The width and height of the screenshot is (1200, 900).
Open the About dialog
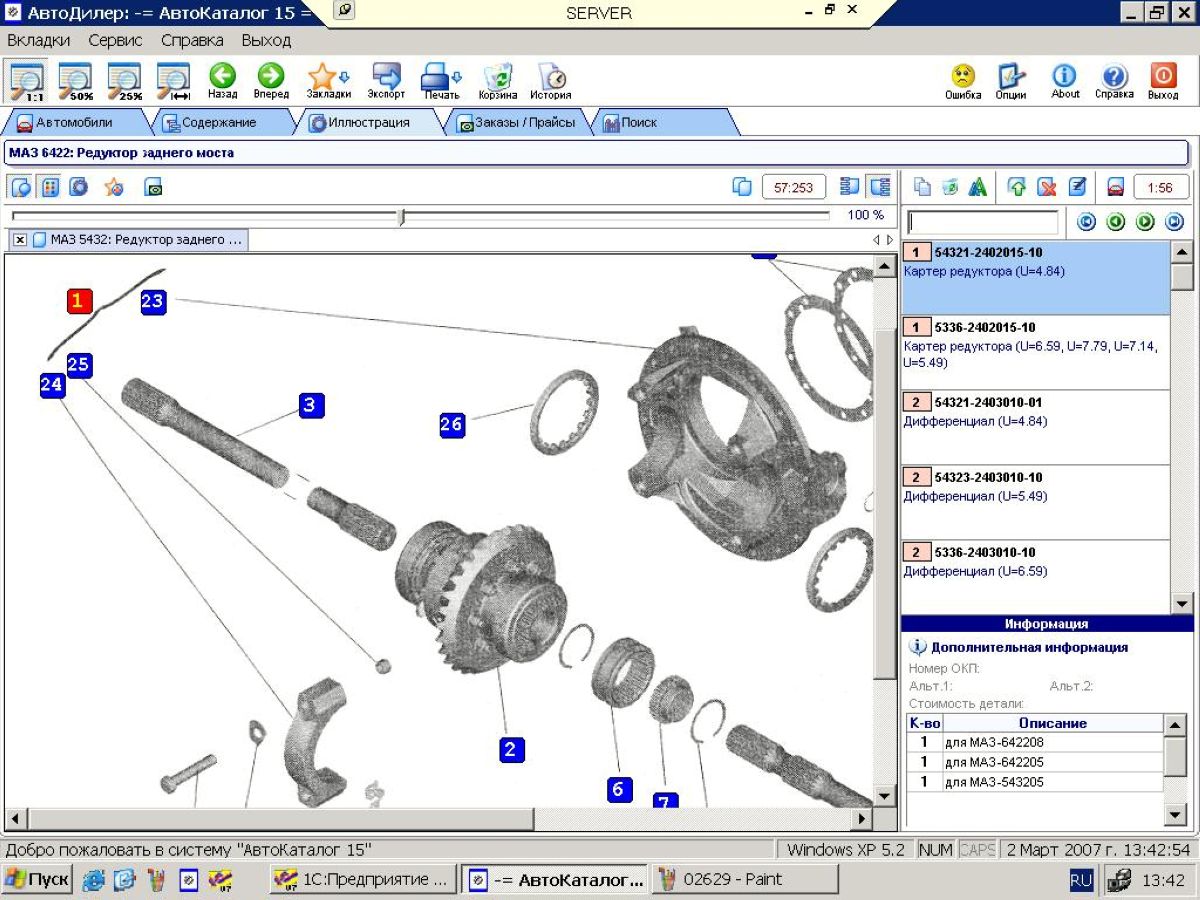click(1065, 82)
